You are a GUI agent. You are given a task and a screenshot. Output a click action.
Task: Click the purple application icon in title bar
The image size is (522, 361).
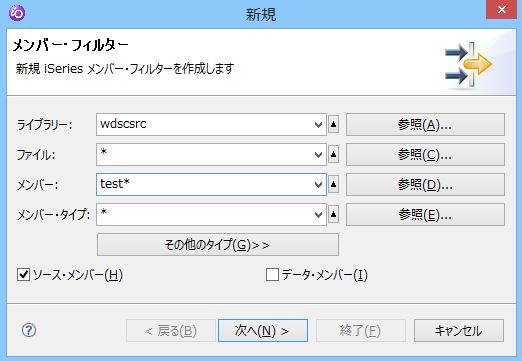17,13
